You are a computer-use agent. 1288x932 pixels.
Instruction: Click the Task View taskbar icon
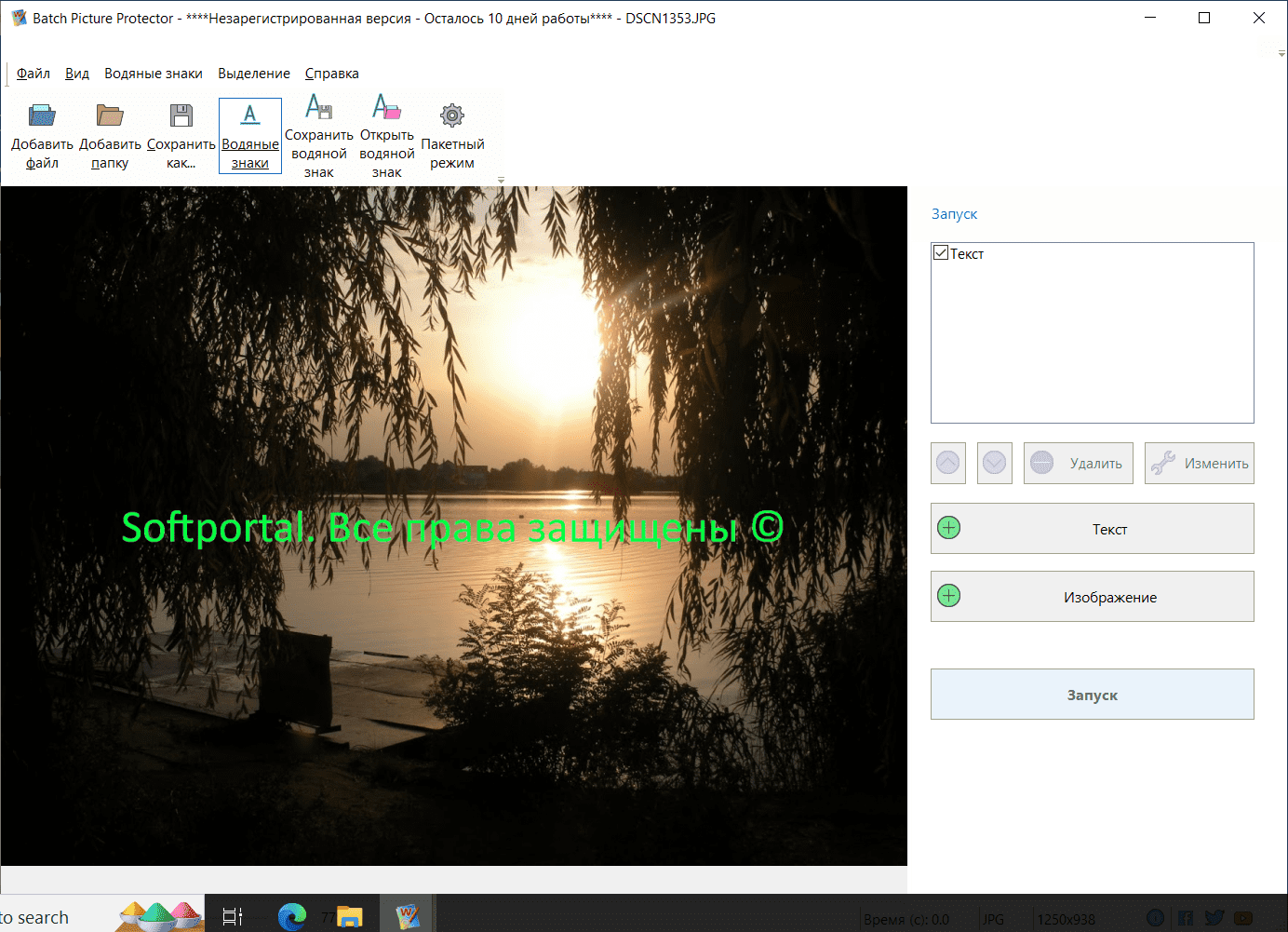click(233, 916)
